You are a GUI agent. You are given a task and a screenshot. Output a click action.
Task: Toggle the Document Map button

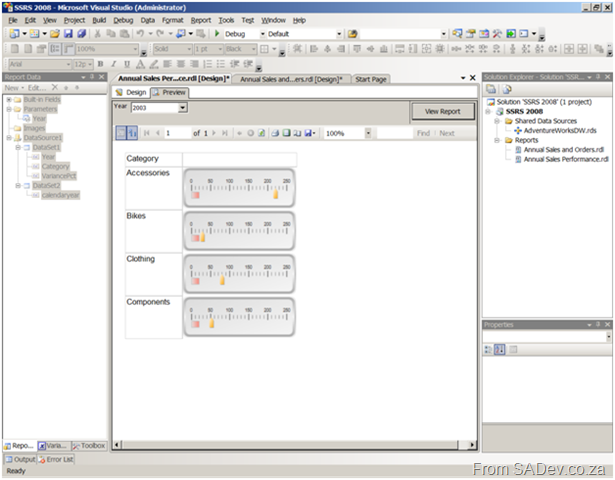121,133
